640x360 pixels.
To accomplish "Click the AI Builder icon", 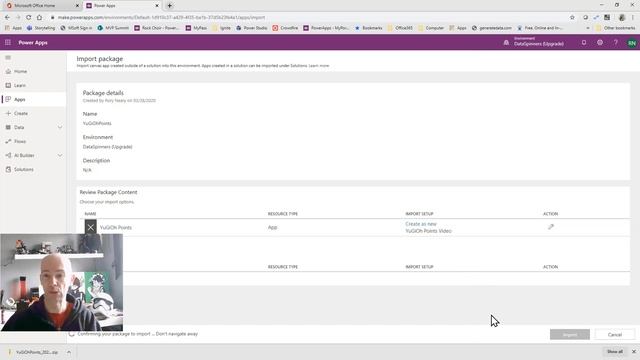I will pyautogui.click(x=8, y=156).
